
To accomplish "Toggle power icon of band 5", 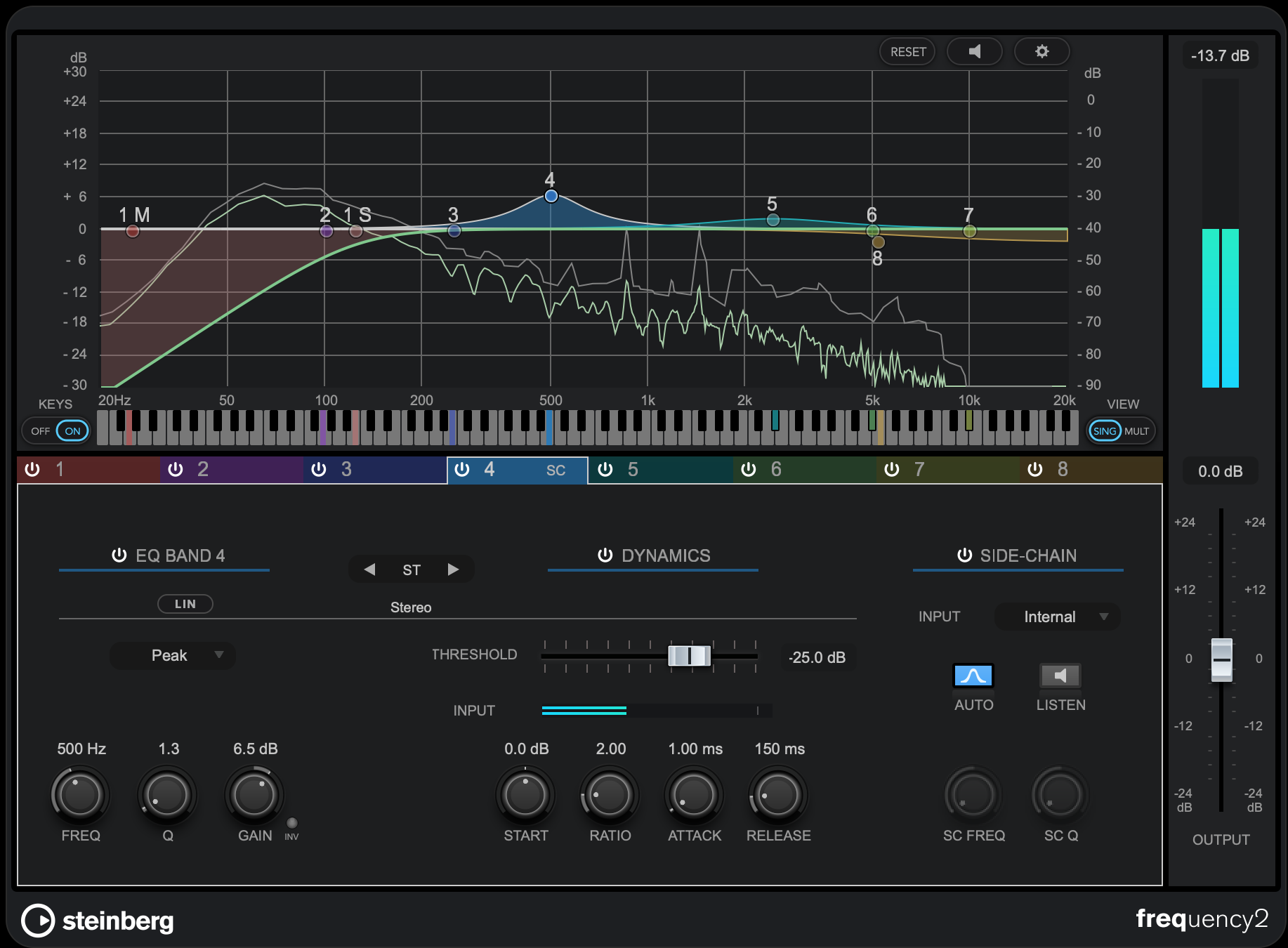I will point(605,469).
